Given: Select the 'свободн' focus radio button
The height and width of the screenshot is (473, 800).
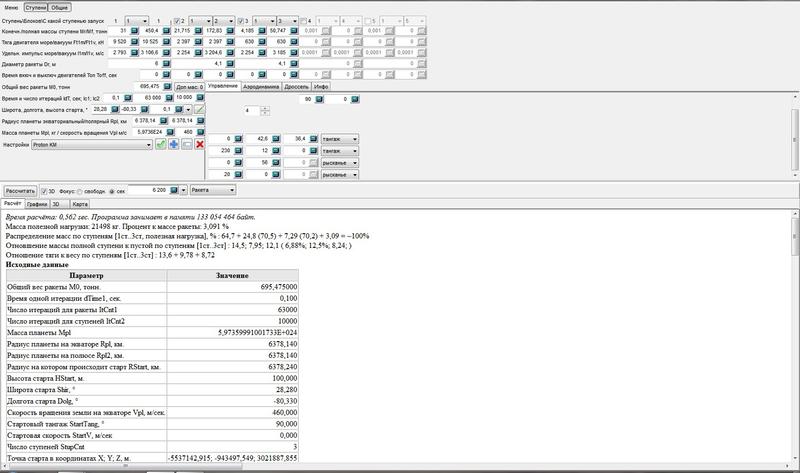Looking at the screenshot, I should pyautogui.click(x=80, y=192).
